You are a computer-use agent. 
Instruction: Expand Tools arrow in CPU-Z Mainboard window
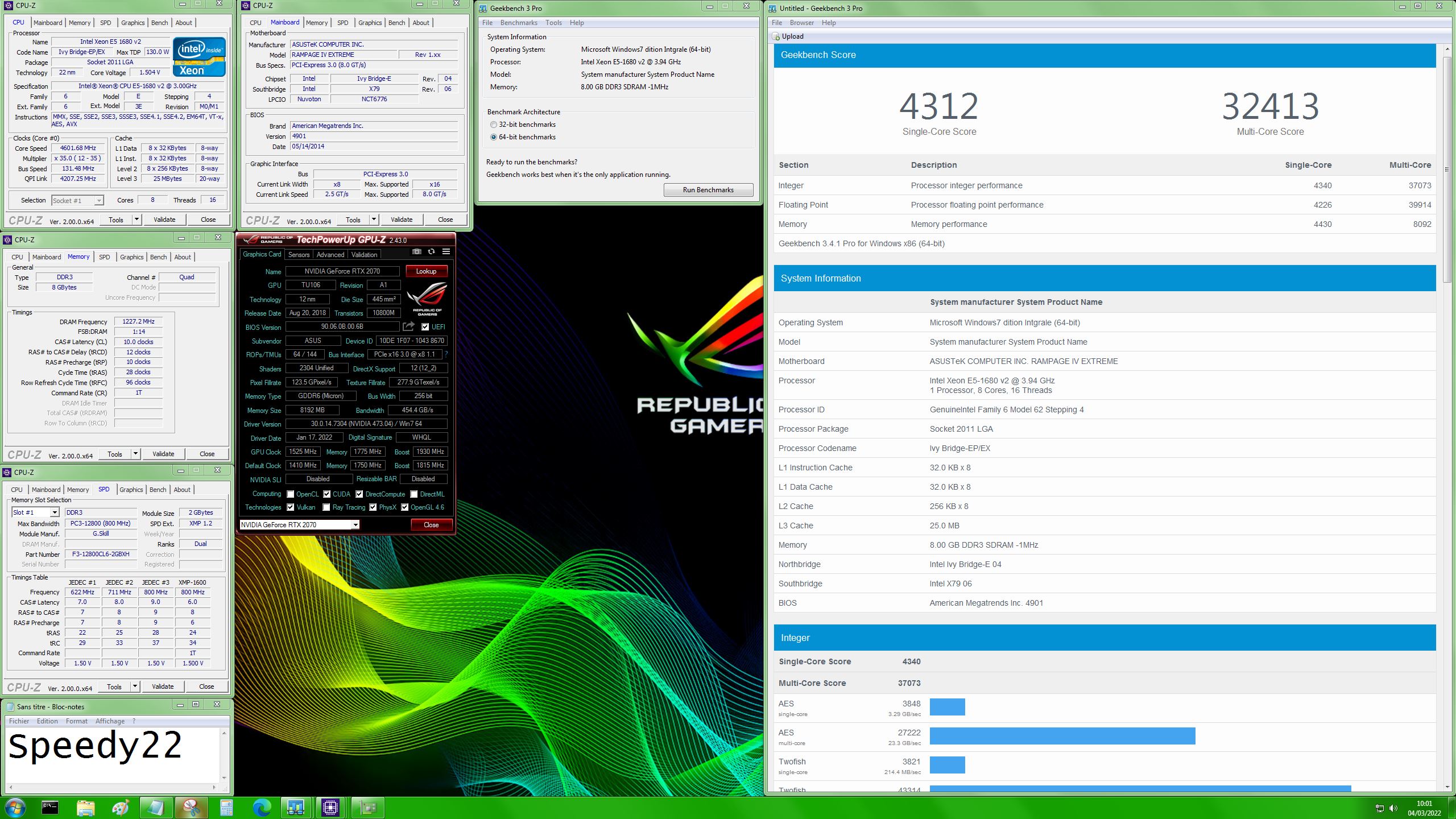374,220
